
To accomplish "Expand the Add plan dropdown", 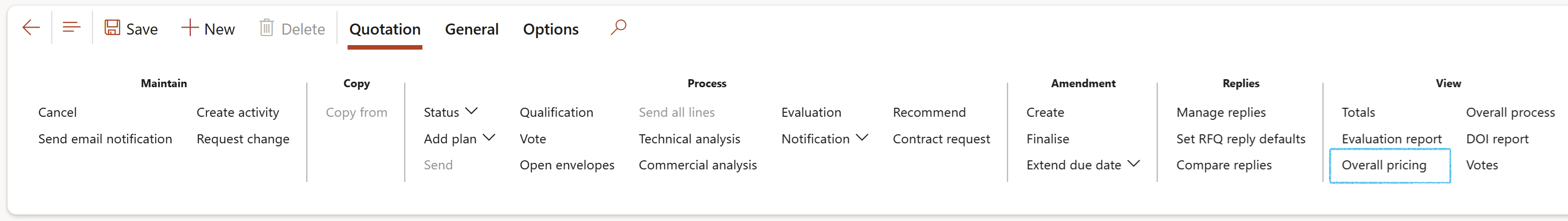I will click(x=459, y=139).
